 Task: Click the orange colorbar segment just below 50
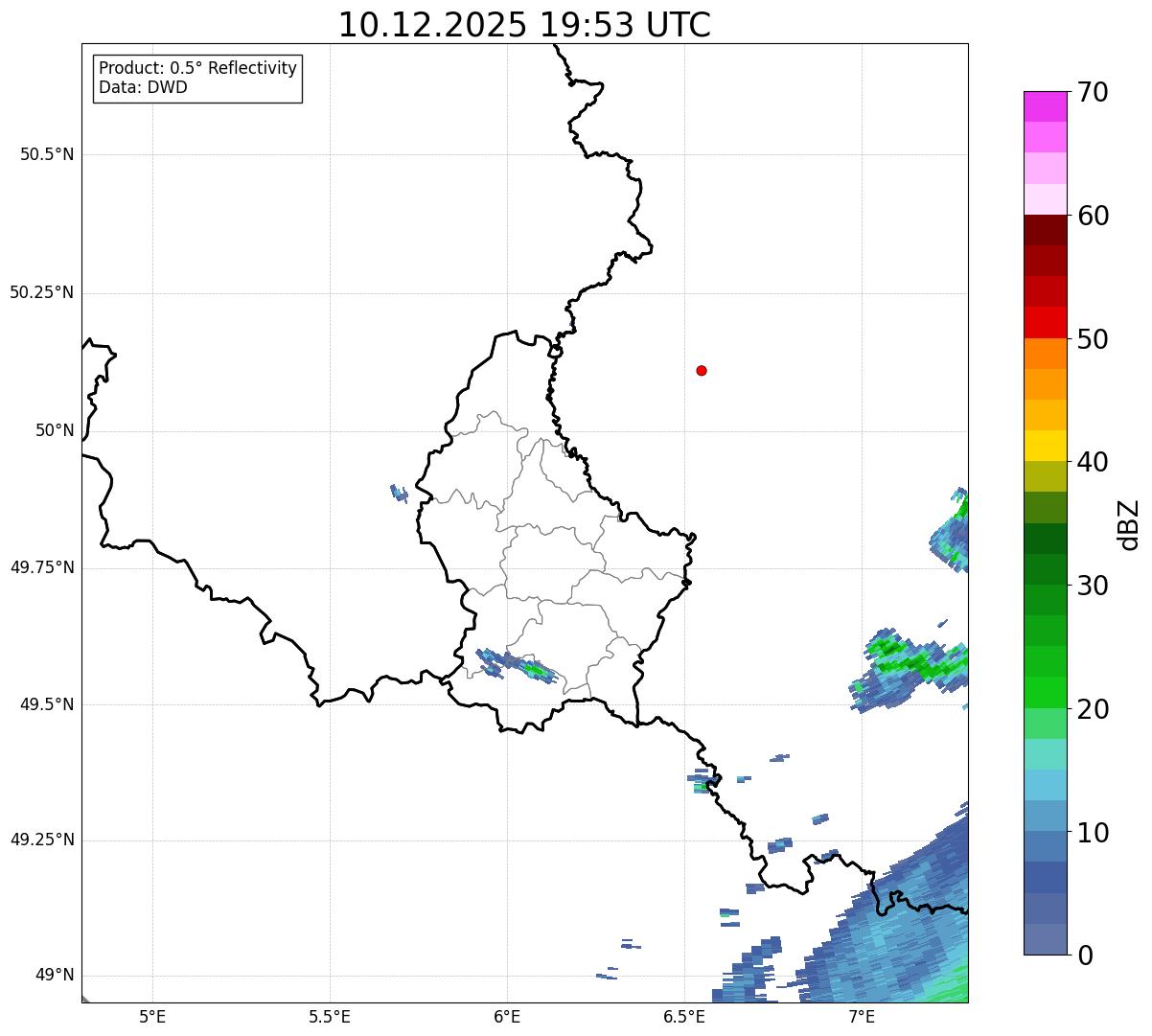click(x=1045, y=354)
